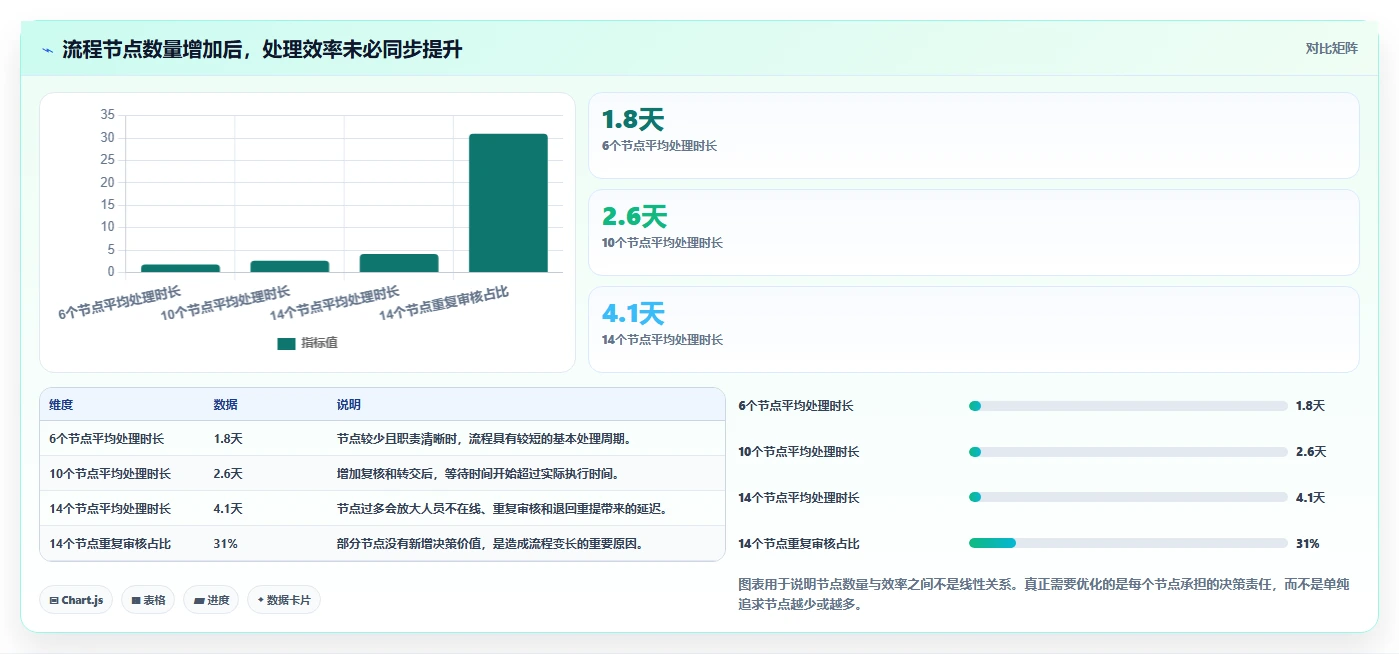Click the page title 流程节点数量增加后
The height and width of the screenshot is (654, 1399).
click(262, 49)
